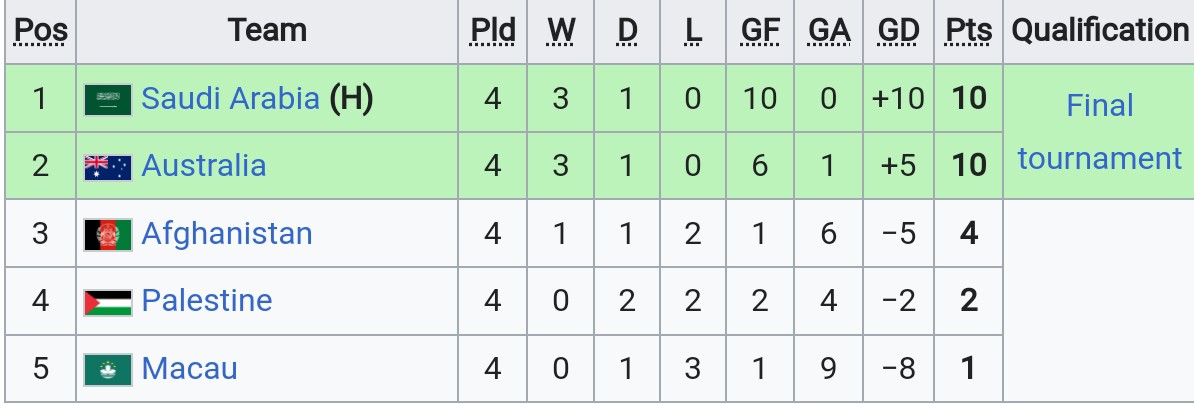This screenshot has width=1194, height=409.
Task: Click the Saudi Arabia flag icon
Action: pyautogui.click(x=108, y=100)
